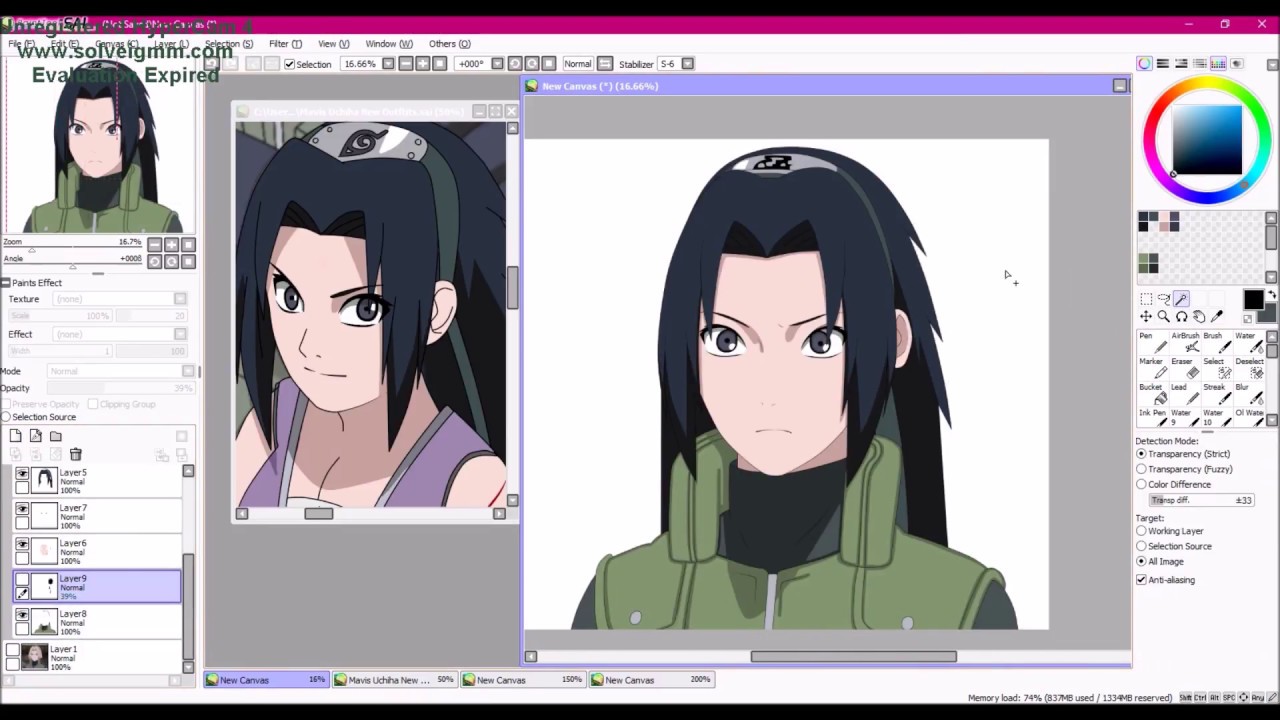Viewport: 1280px width, 720px height.
Task: Open the Stabilizer S-6 dropdown
Action: [x=687, y=64]
